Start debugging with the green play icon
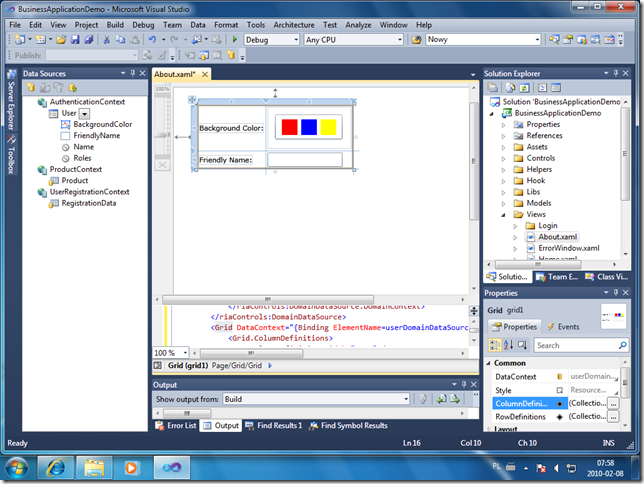 click(x=235, y=39)
